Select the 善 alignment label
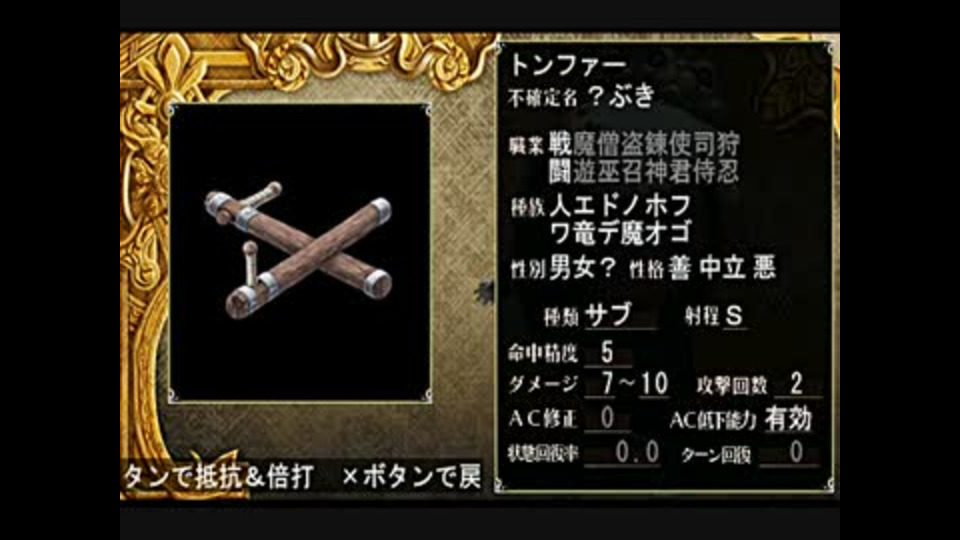 click(x=680, y=268)
